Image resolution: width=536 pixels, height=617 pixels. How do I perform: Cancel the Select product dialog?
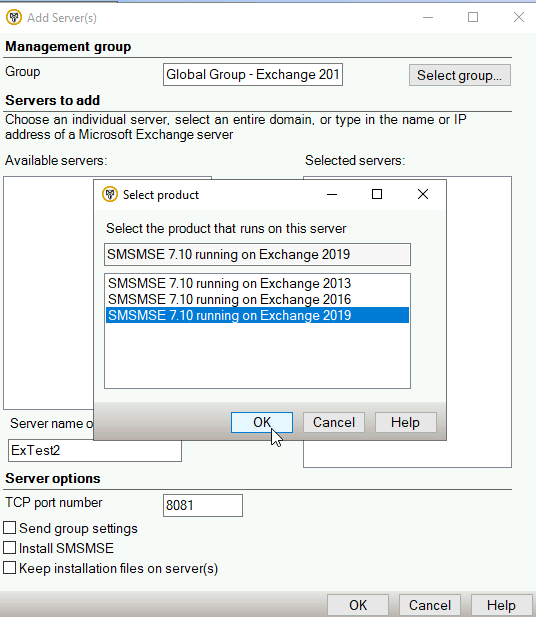[x=334, y=422]
